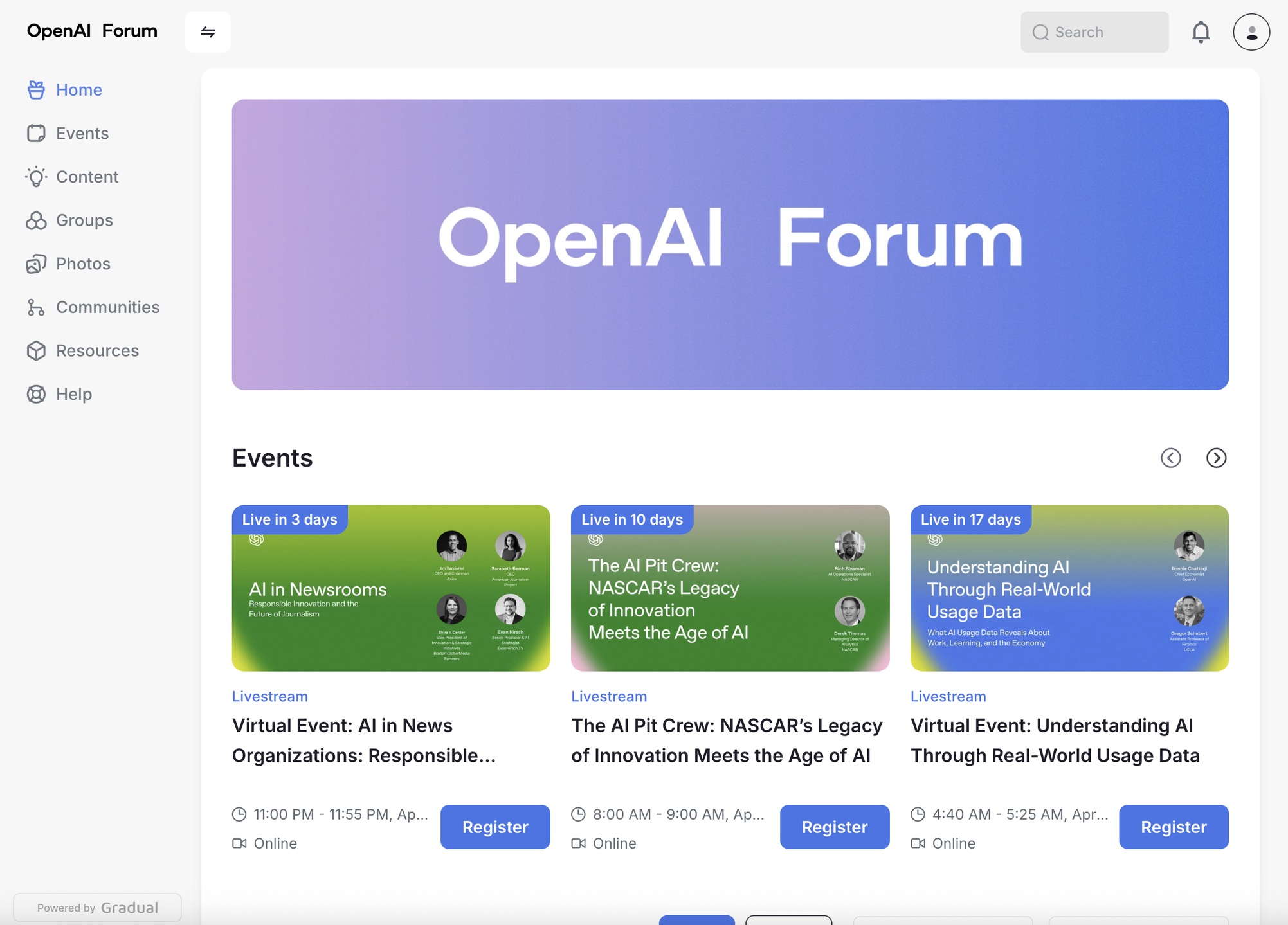Image resolution: width=1288 pixels, height=925 pixels.
Task: Click the Home sidebar icon
Action: coord(36,90)
